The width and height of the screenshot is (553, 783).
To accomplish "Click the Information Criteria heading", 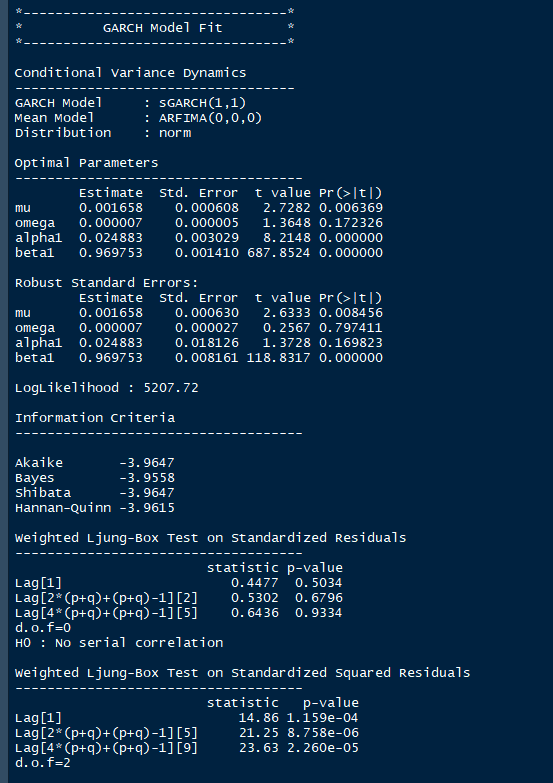I will coord(95,417).
